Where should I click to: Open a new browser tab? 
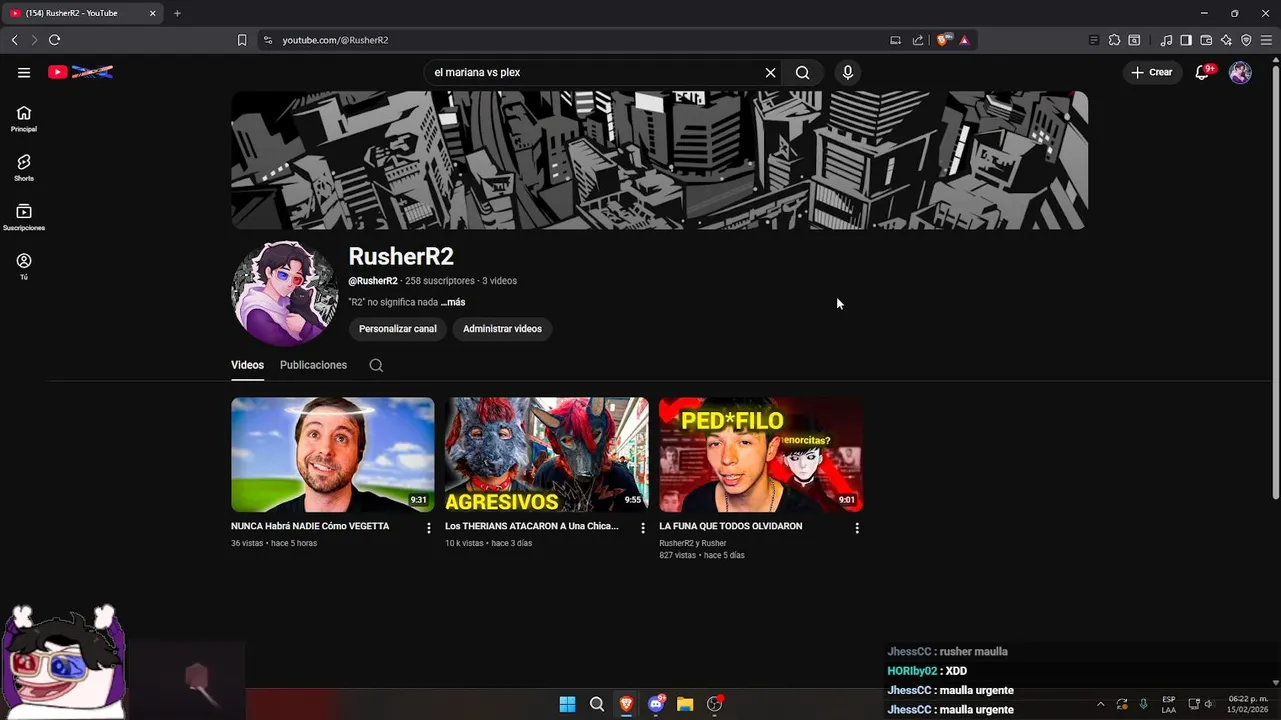pyautogui.click(x=177, y=13)
